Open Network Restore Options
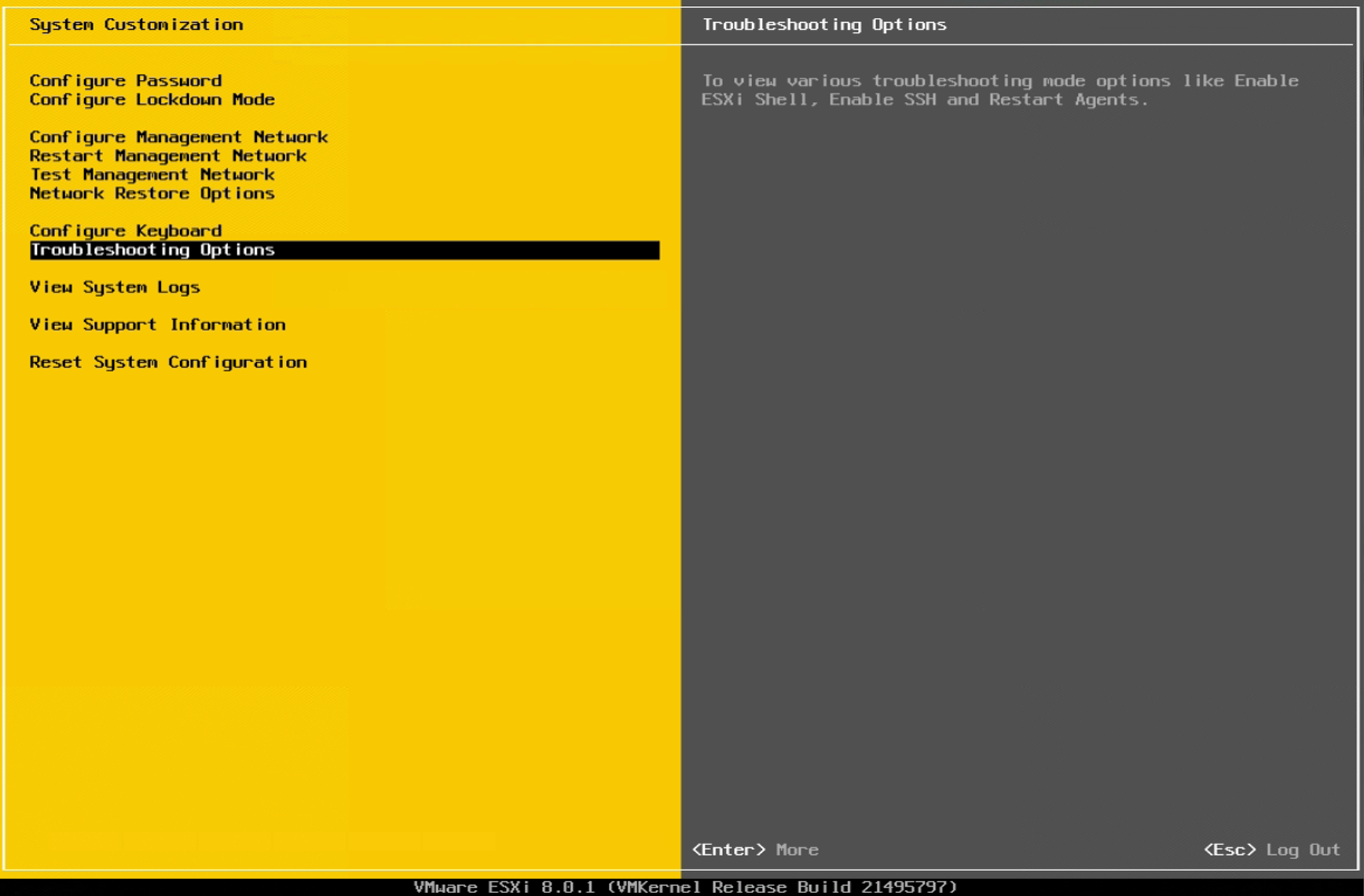The image size is (1364, 896). tap(152, 194)
